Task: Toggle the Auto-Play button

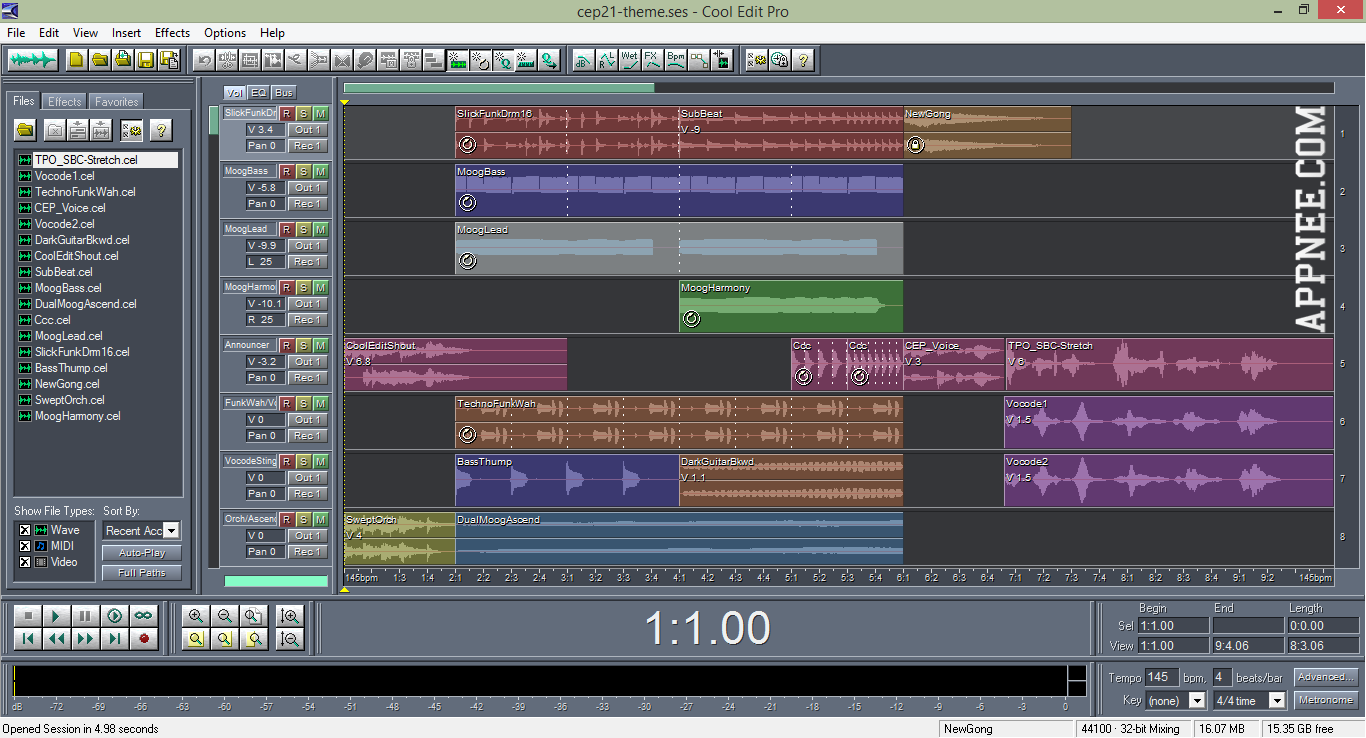Action: 142,553
